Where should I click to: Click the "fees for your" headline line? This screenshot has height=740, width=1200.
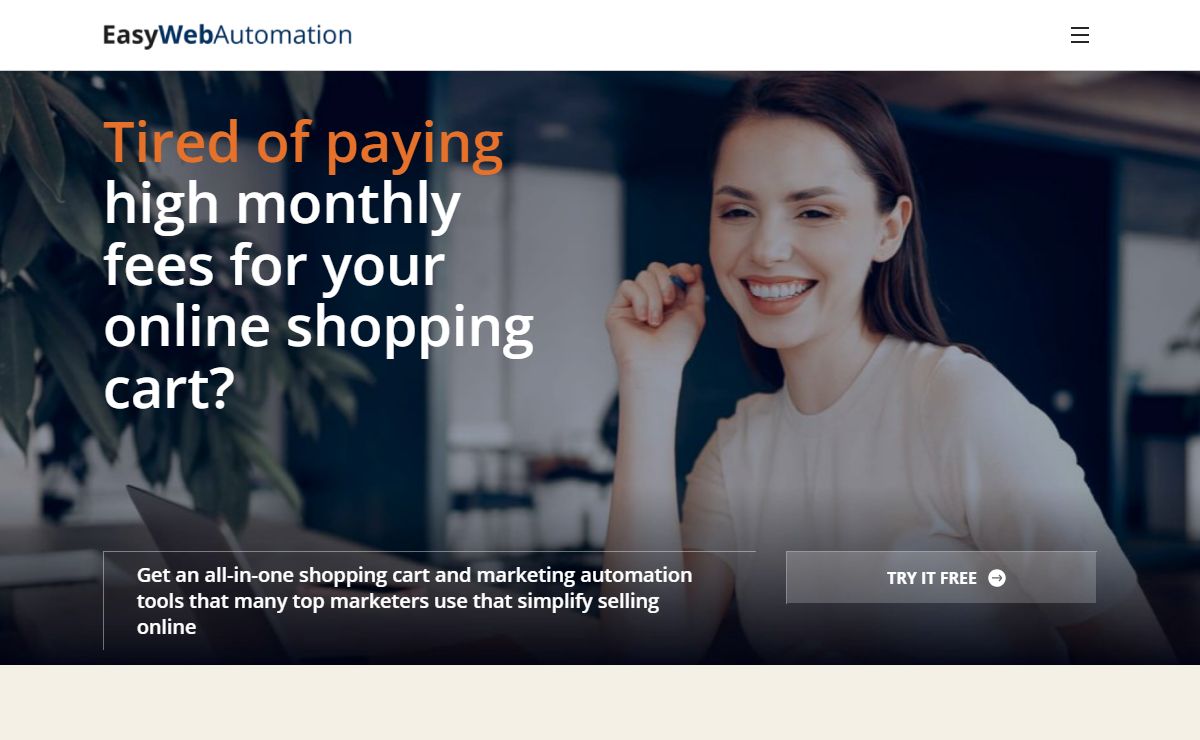274,265
